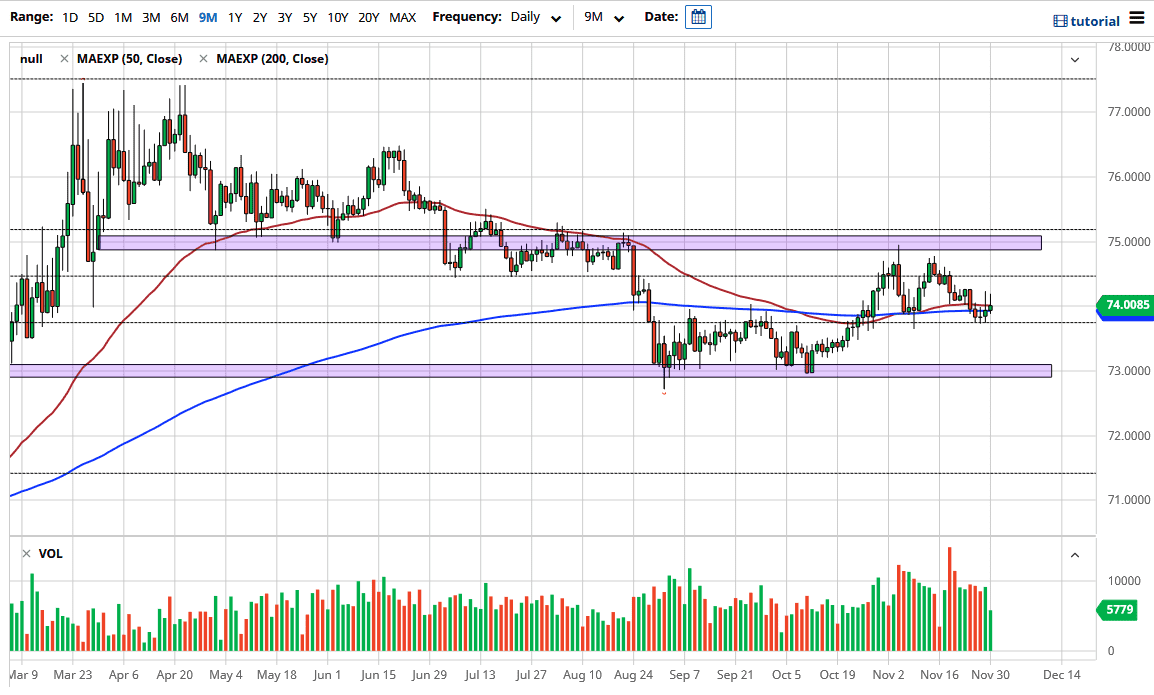Expand the volume panel chevron
Screen dimensions: 1154x695
[x=1075, y=555]
